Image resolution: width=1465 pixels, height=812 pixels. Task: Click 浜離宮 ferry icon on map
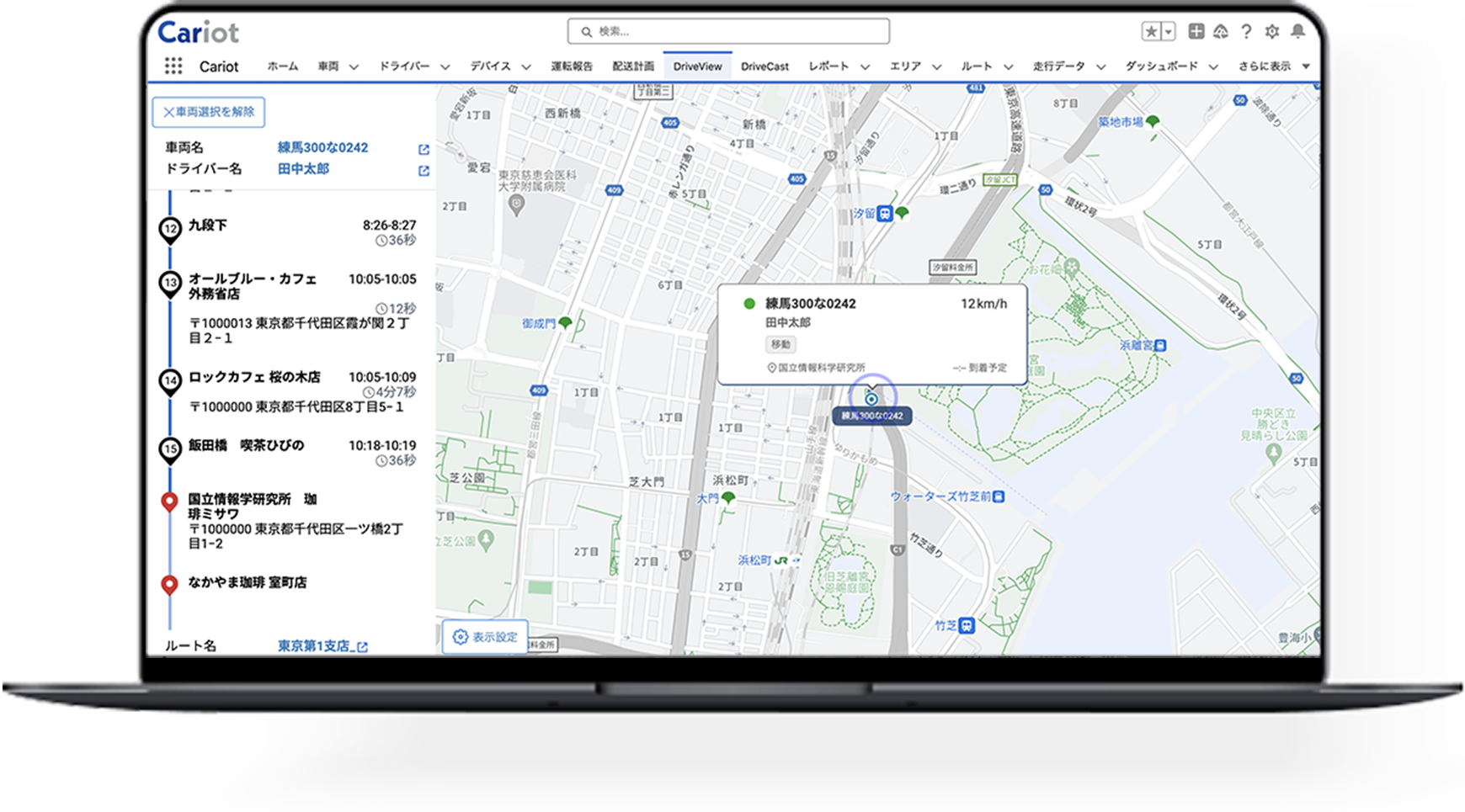(1160, 345)
